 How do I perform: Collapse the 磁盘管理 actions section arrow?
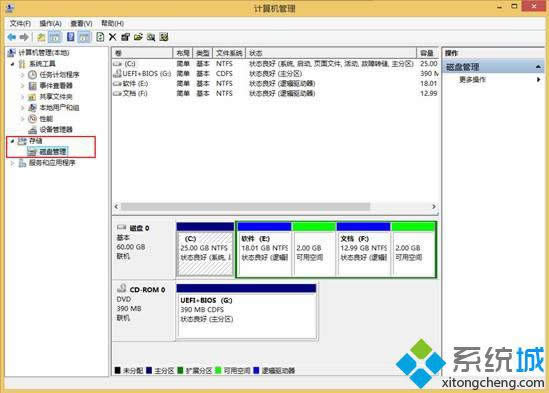(538, 67)
